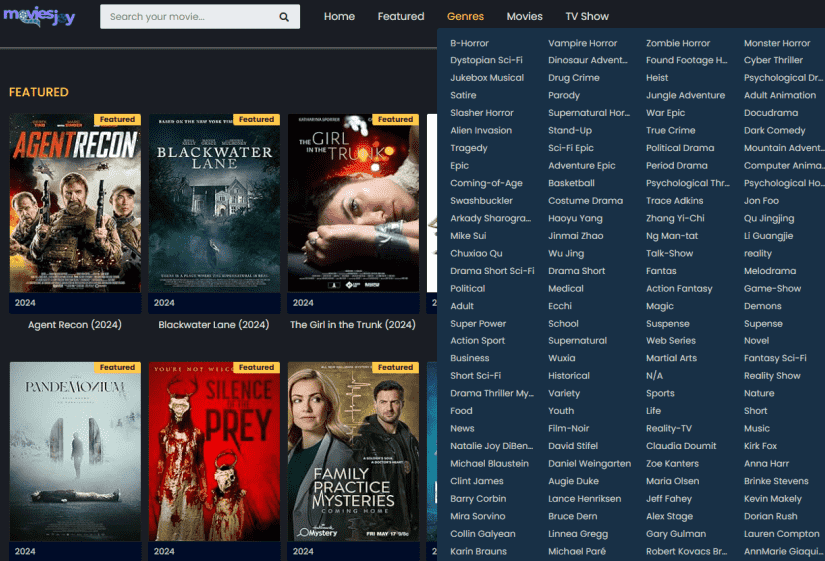Open the Home menu item
The image size is (825, 561).
pyautogui.click(x=339, y=17)
